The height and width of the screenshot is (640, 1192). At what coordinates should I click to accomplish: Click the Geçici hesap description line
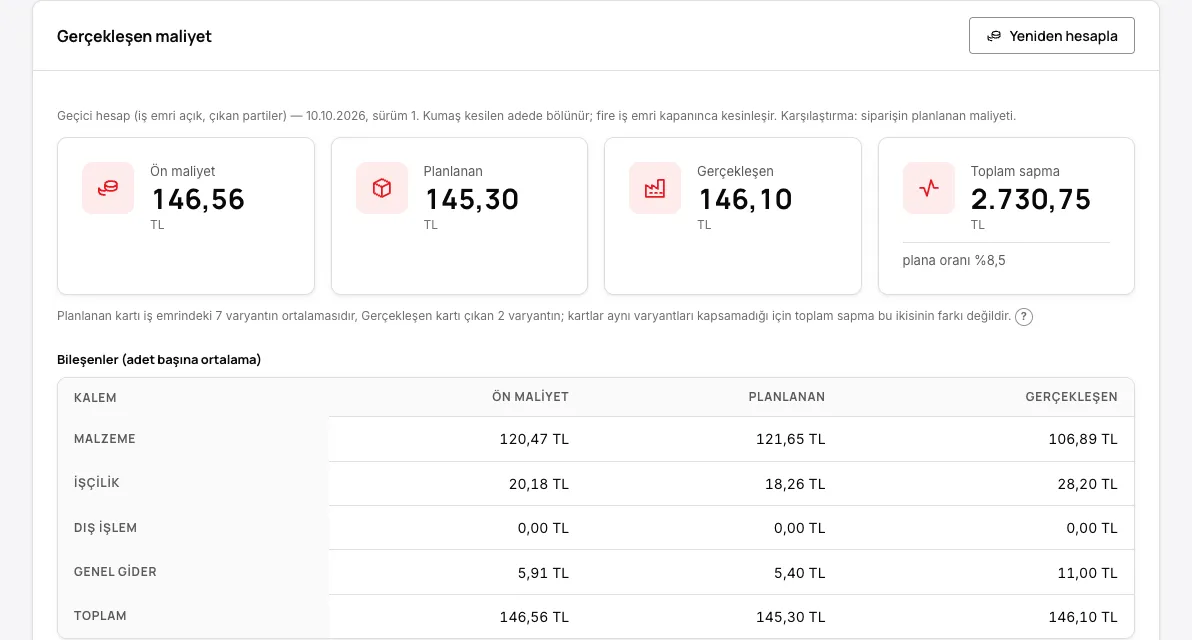tap(537, 116)
